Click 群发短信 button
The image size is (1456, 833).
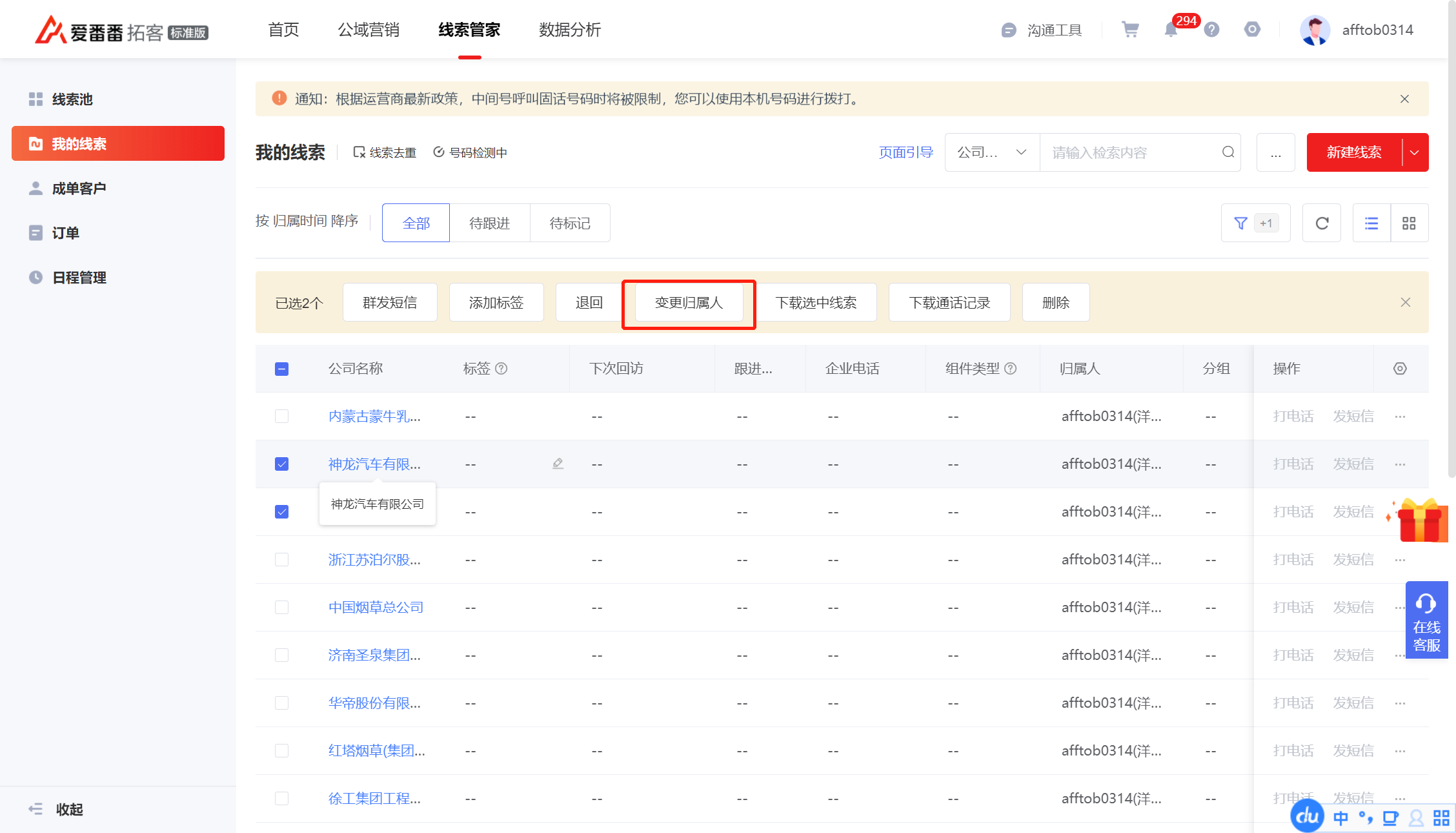[390, 302]
